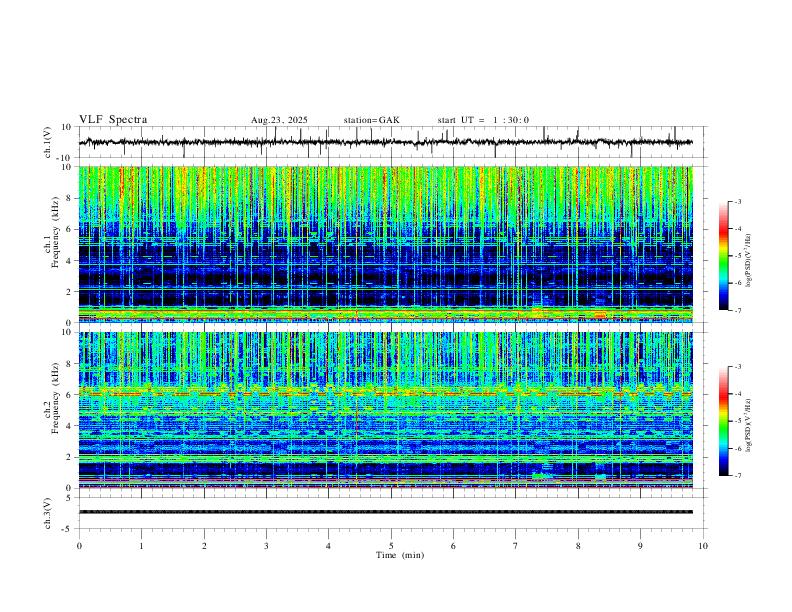Click the "4" label on Time axis
The width and height of the screenshot is (792, 612).
[x=328, y=546]
